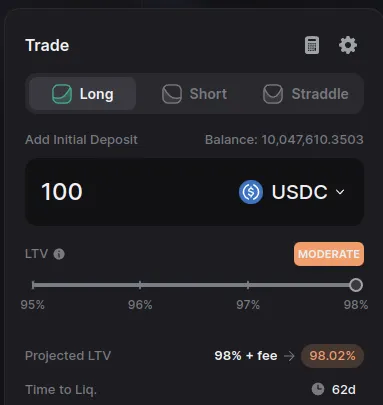Switch to the Short tab
Viewport: 383px width, 405px height.
tap(194, 94)
